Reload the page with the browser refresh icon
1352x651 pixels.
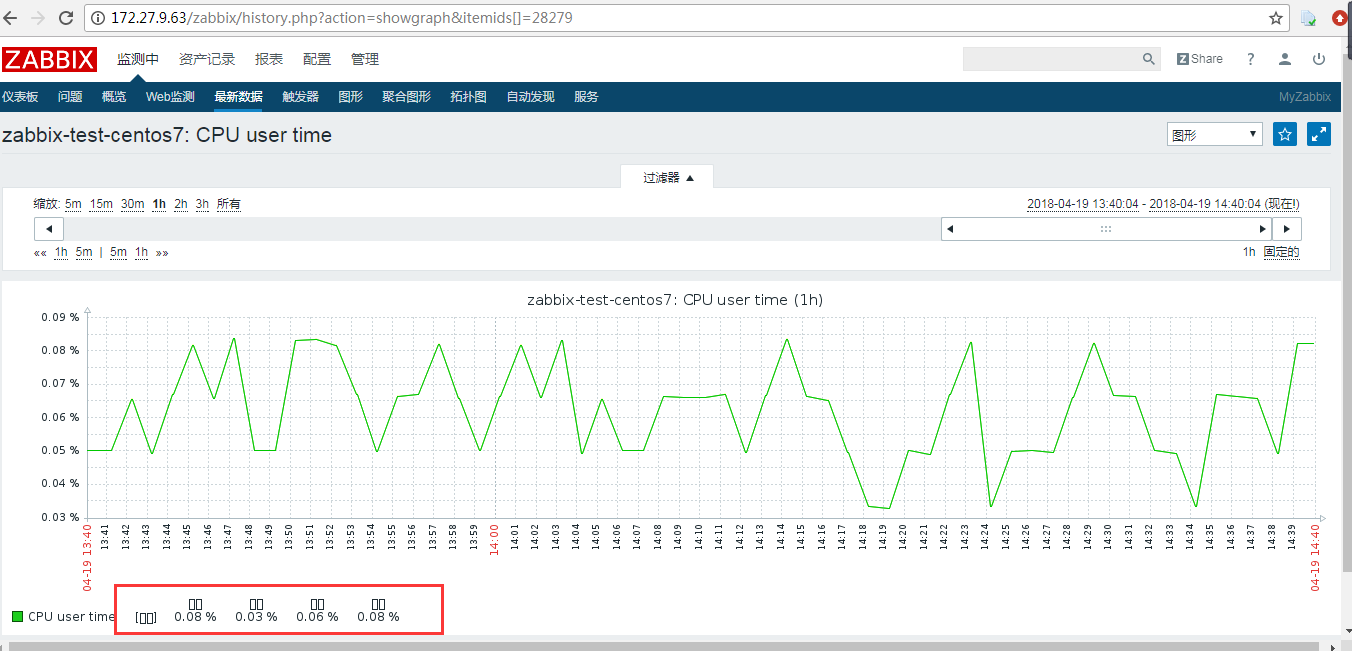64,17
